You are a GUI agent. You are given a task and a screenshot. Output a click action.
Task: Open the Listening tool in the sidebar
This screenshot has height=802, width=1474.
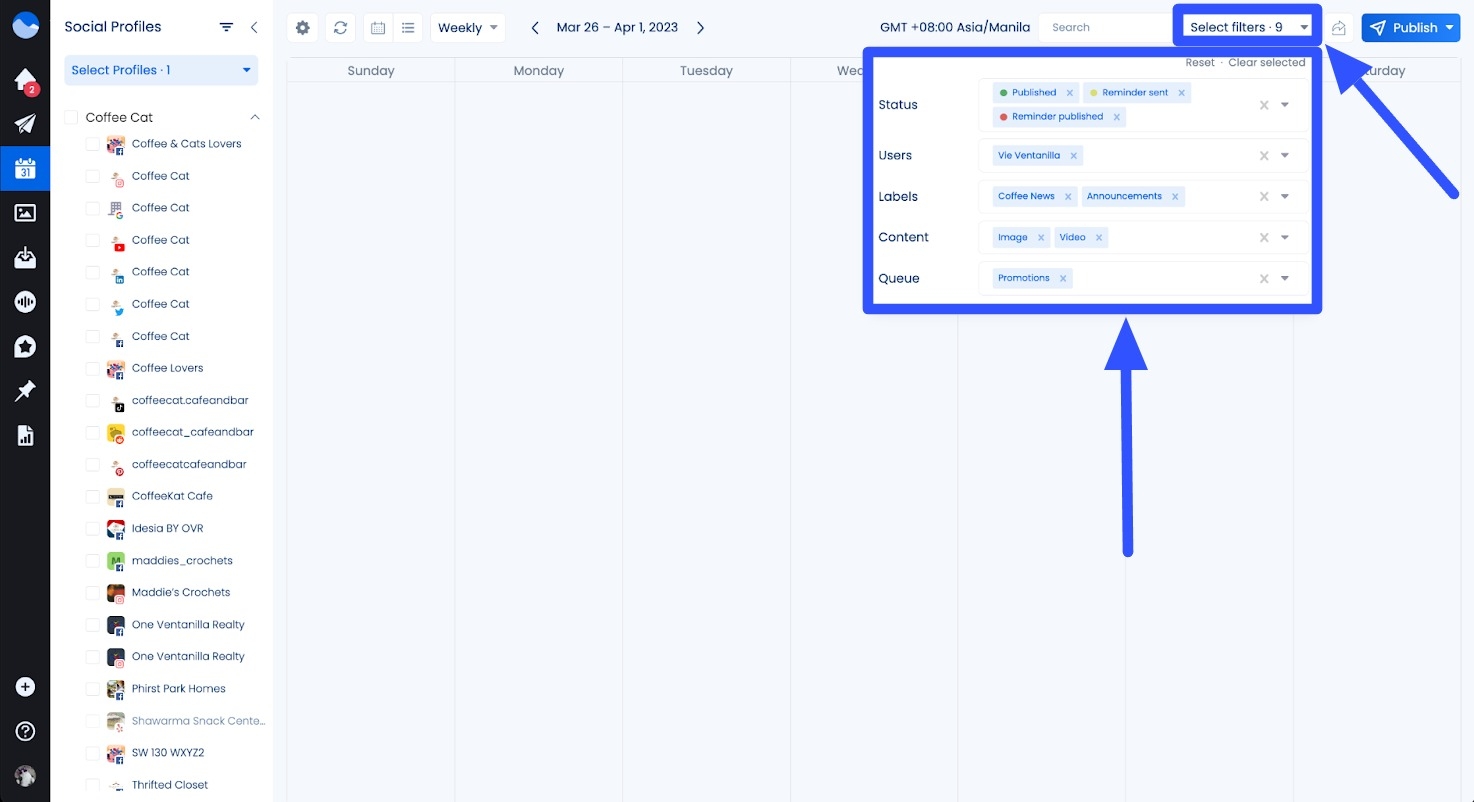[x=25, y=301]
